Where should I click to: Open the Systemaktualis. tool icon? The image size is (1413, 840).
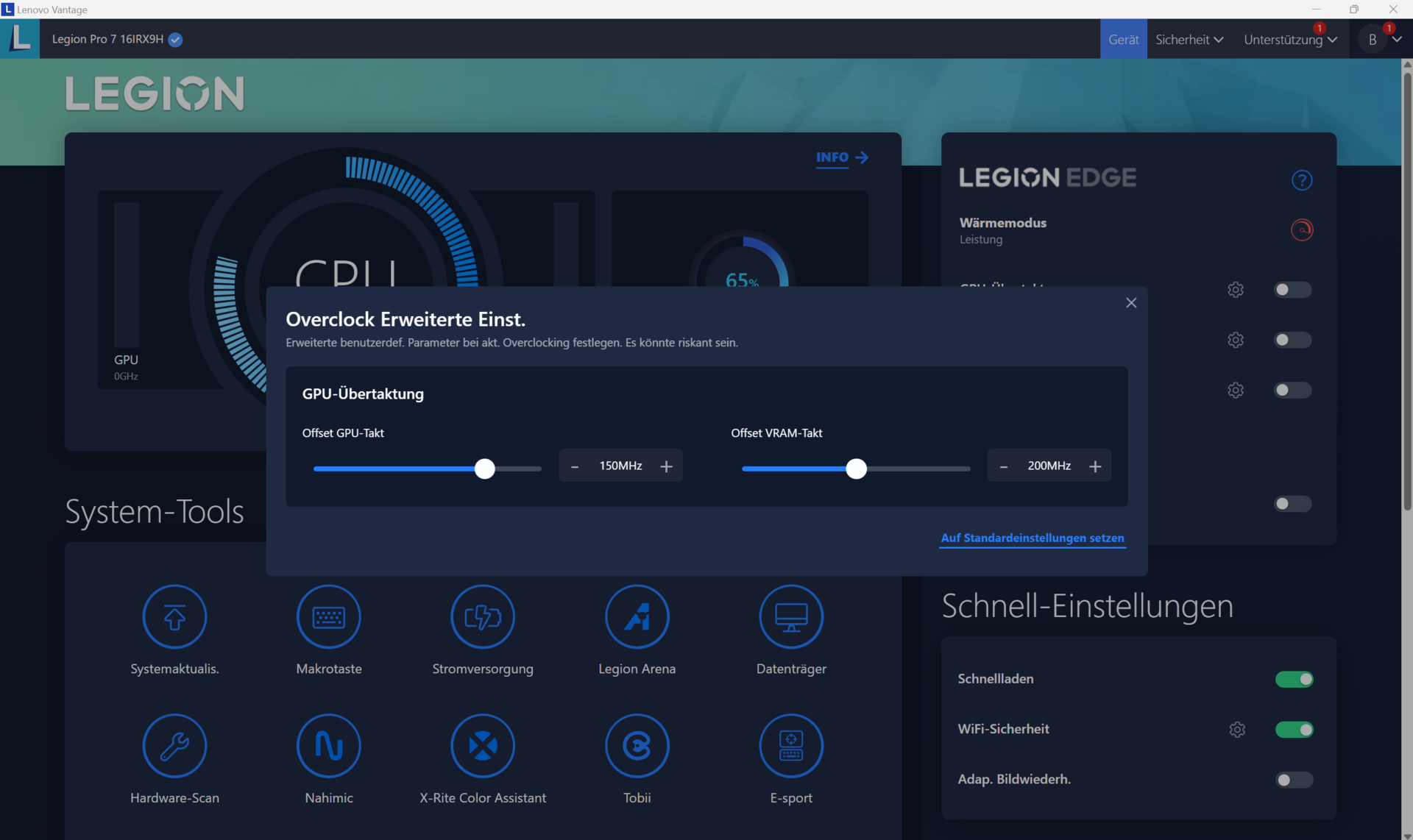tap(174, 616)
